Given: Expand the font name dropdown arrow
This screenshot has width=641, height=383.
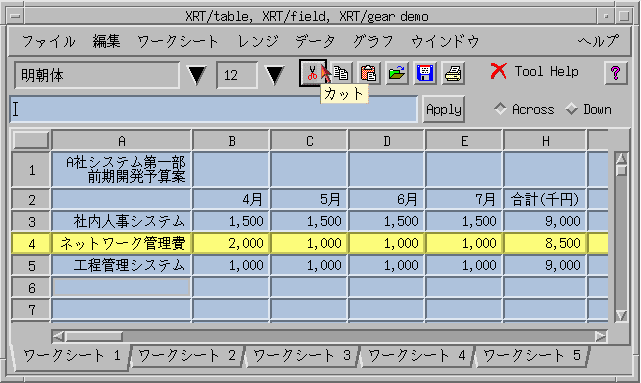Looking at the screenshot, I should [197, 75].
